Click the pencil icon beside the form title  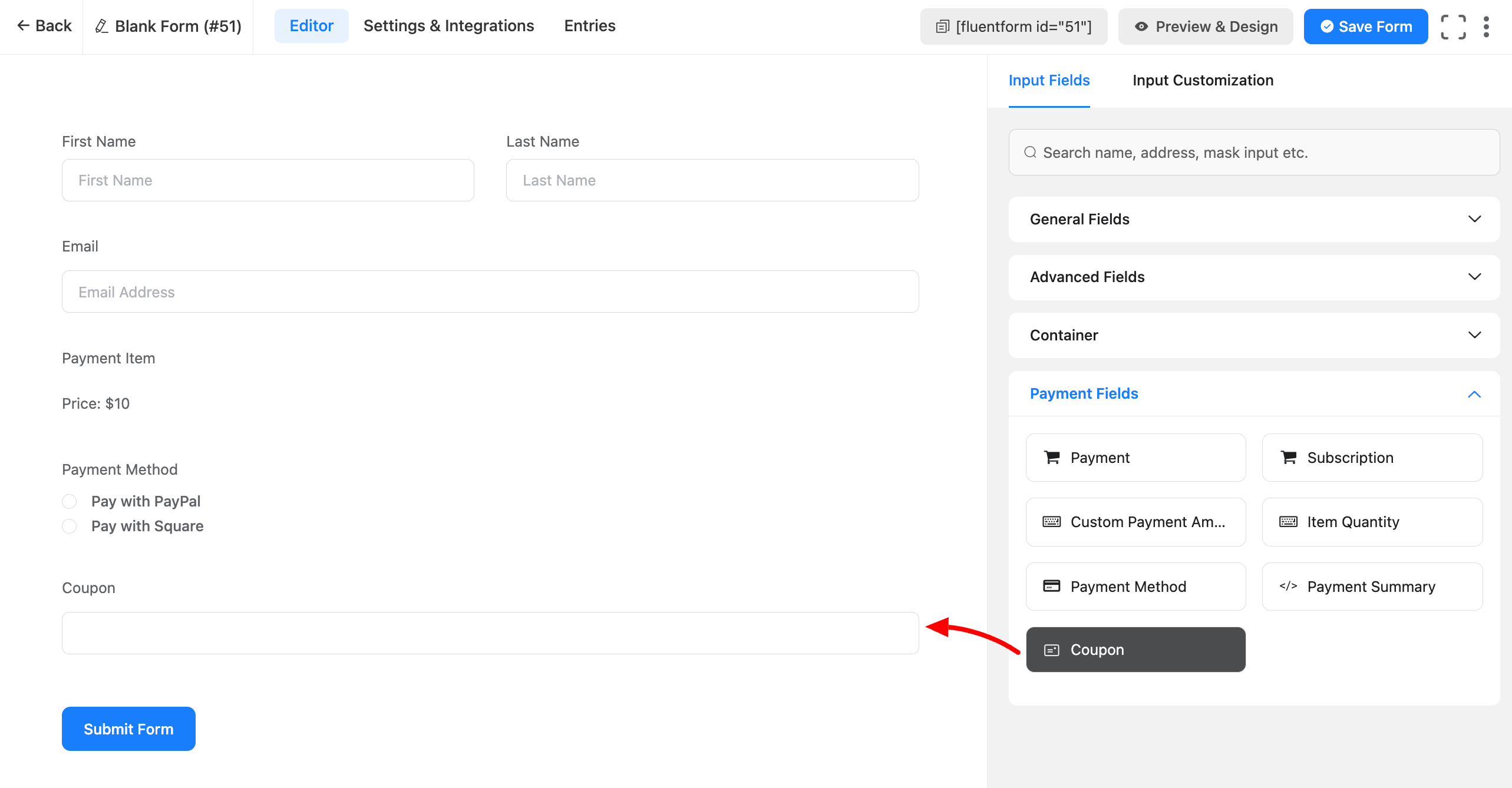(x=101, y=27)
